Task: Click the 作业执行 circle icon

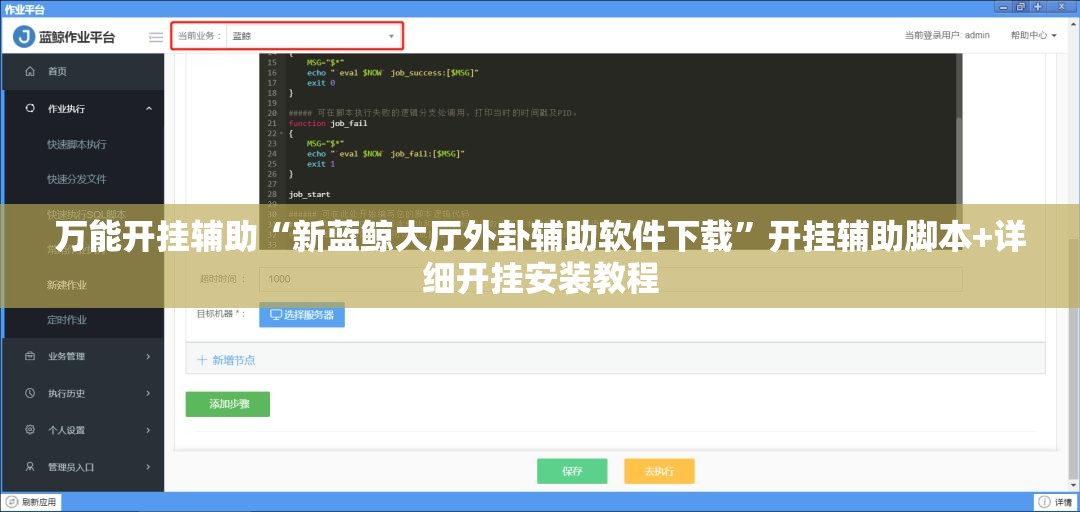Action: [x=30, y=108]
